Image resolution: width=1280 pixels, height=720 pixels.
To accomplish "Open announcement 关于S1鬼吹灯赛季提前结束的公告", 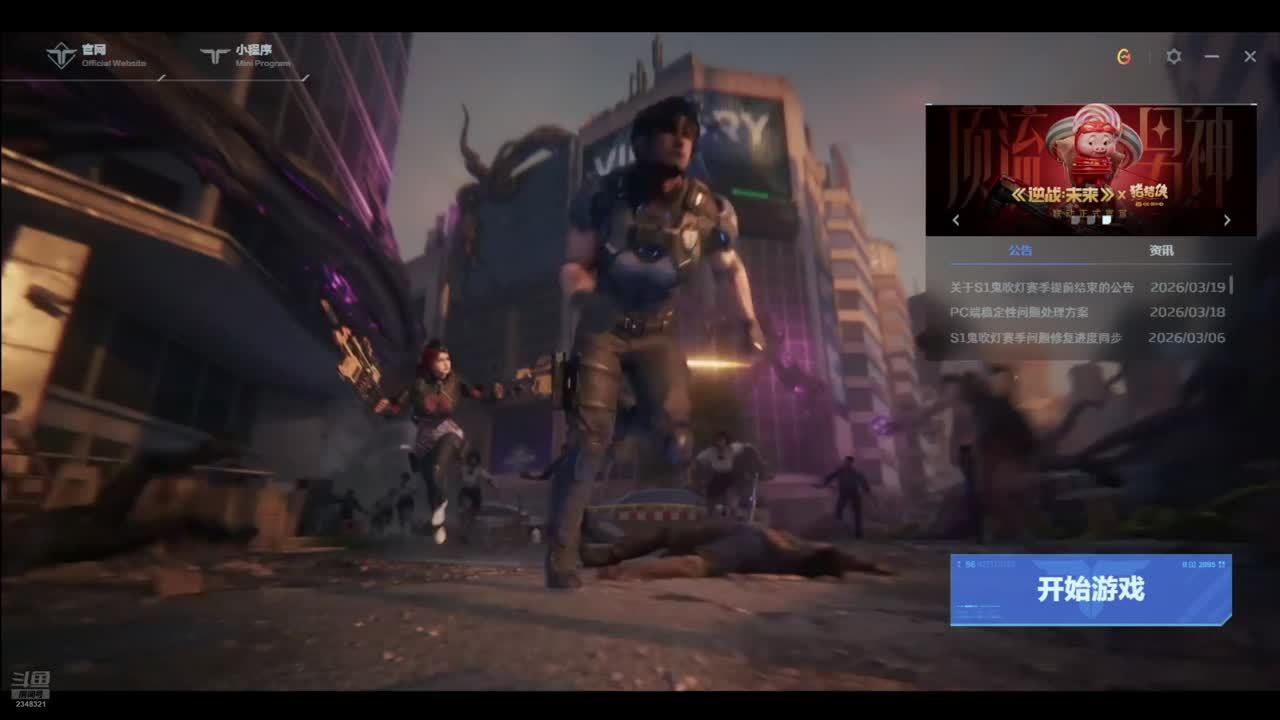I will [1042, 288].
